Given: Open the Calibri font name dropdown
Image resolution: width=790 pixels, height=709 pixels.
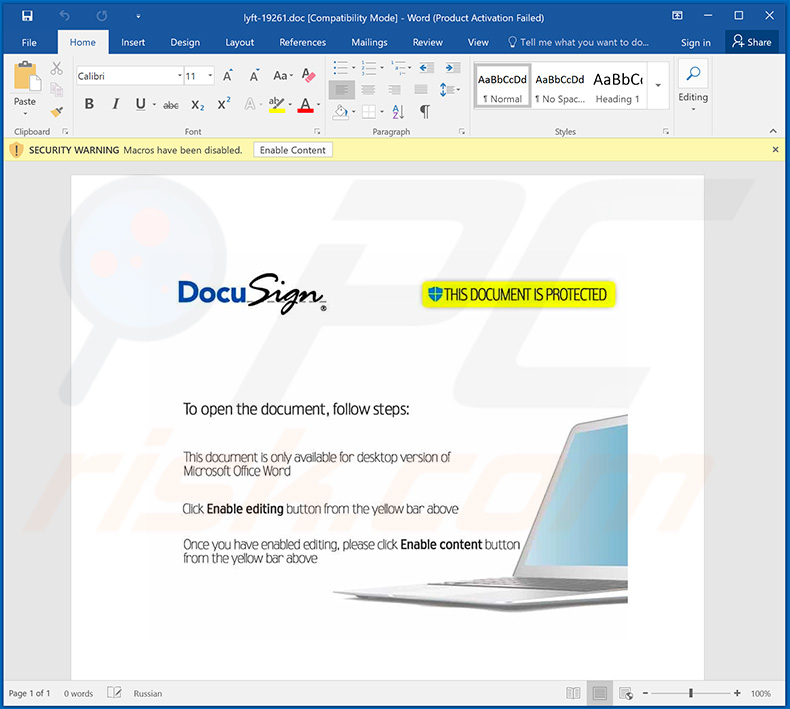Looking at the screenshot, I should [x=179, y=76].
